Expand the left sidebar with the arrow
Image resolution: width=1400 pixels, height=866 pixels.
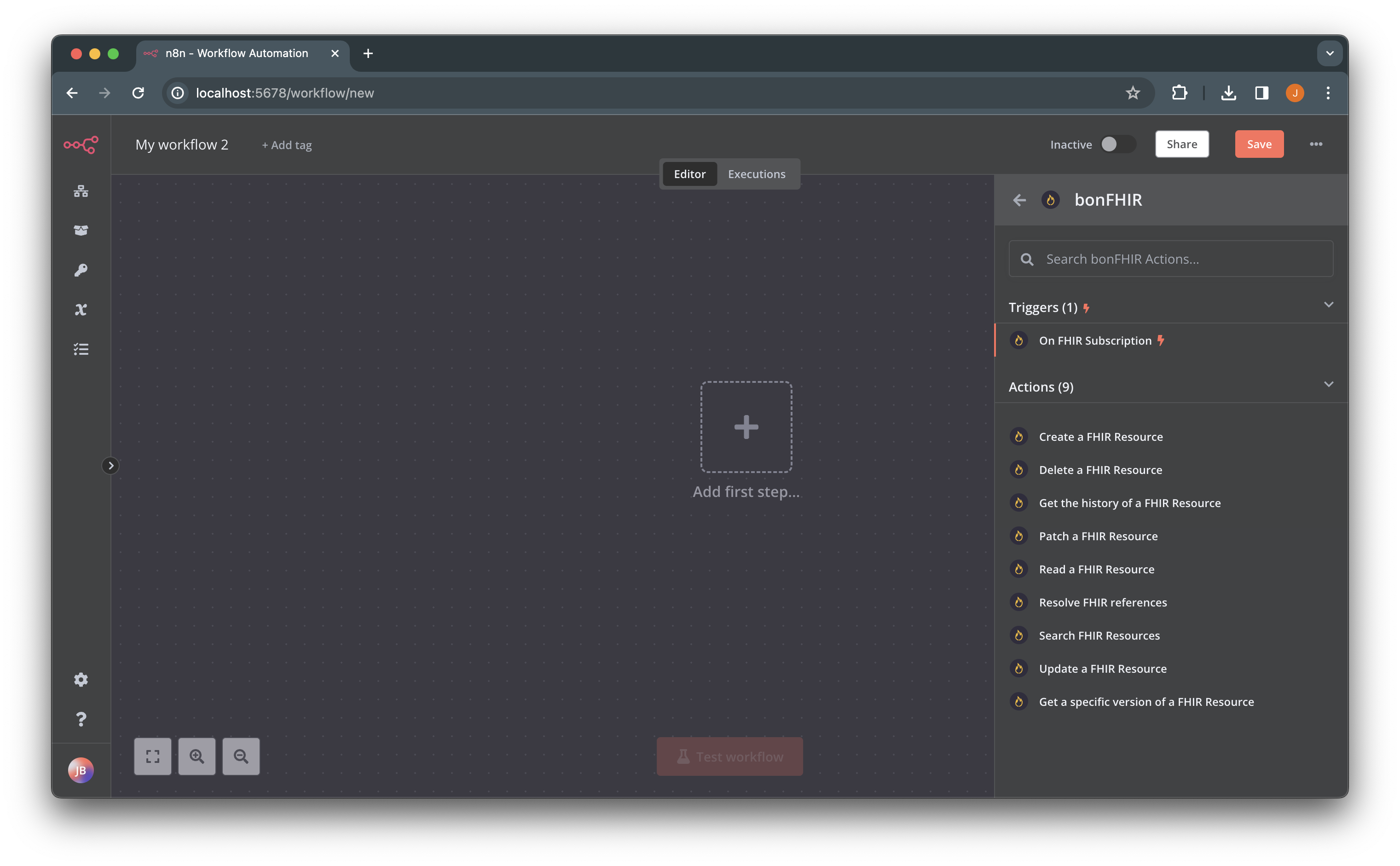tap(110, 466)
